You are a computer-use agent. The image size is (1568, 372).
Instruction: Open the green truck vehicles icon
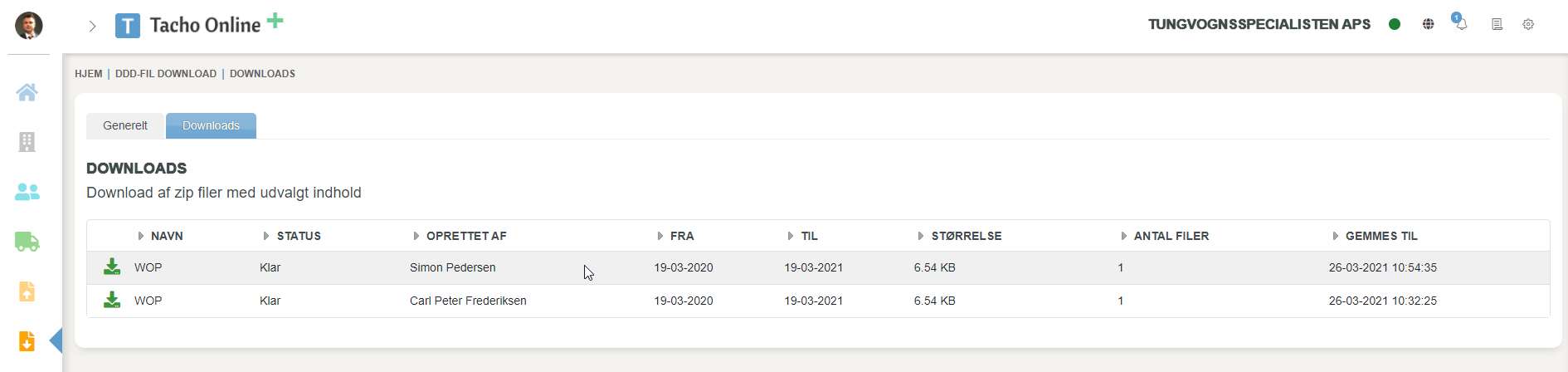(27, 242)
